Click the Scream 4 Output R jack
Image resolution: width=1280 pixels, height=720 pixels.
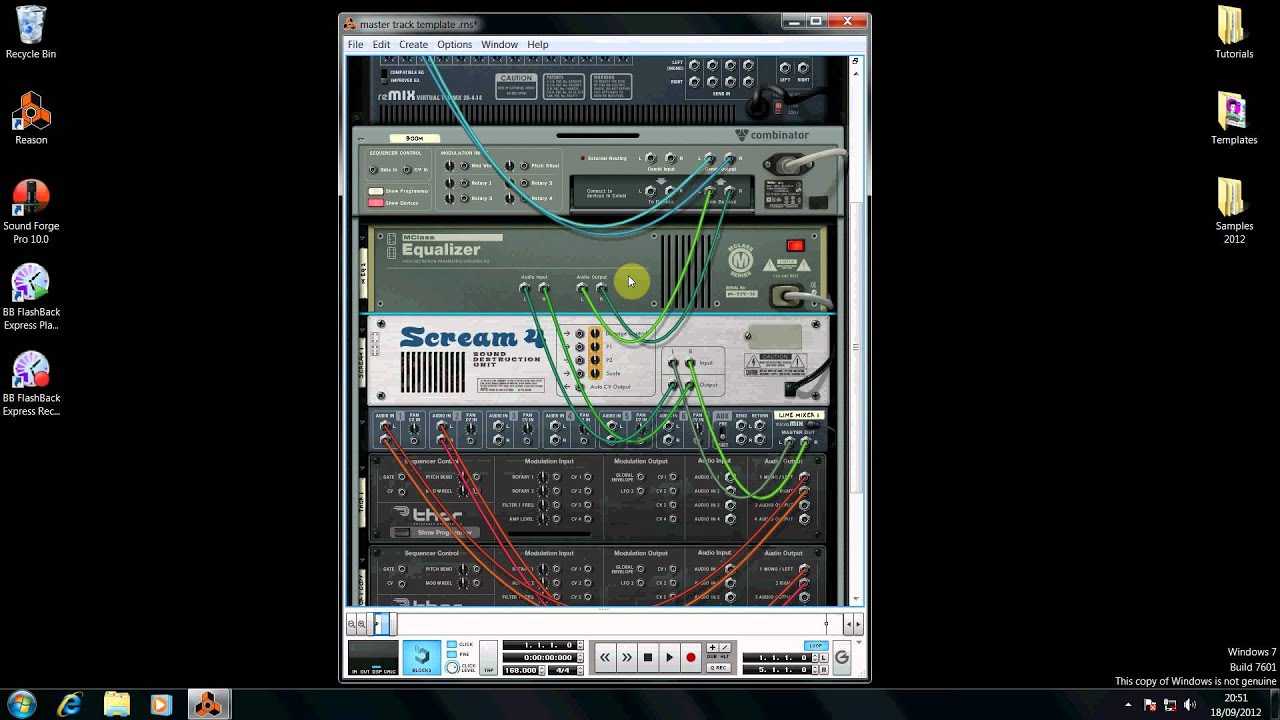(690, 385)
